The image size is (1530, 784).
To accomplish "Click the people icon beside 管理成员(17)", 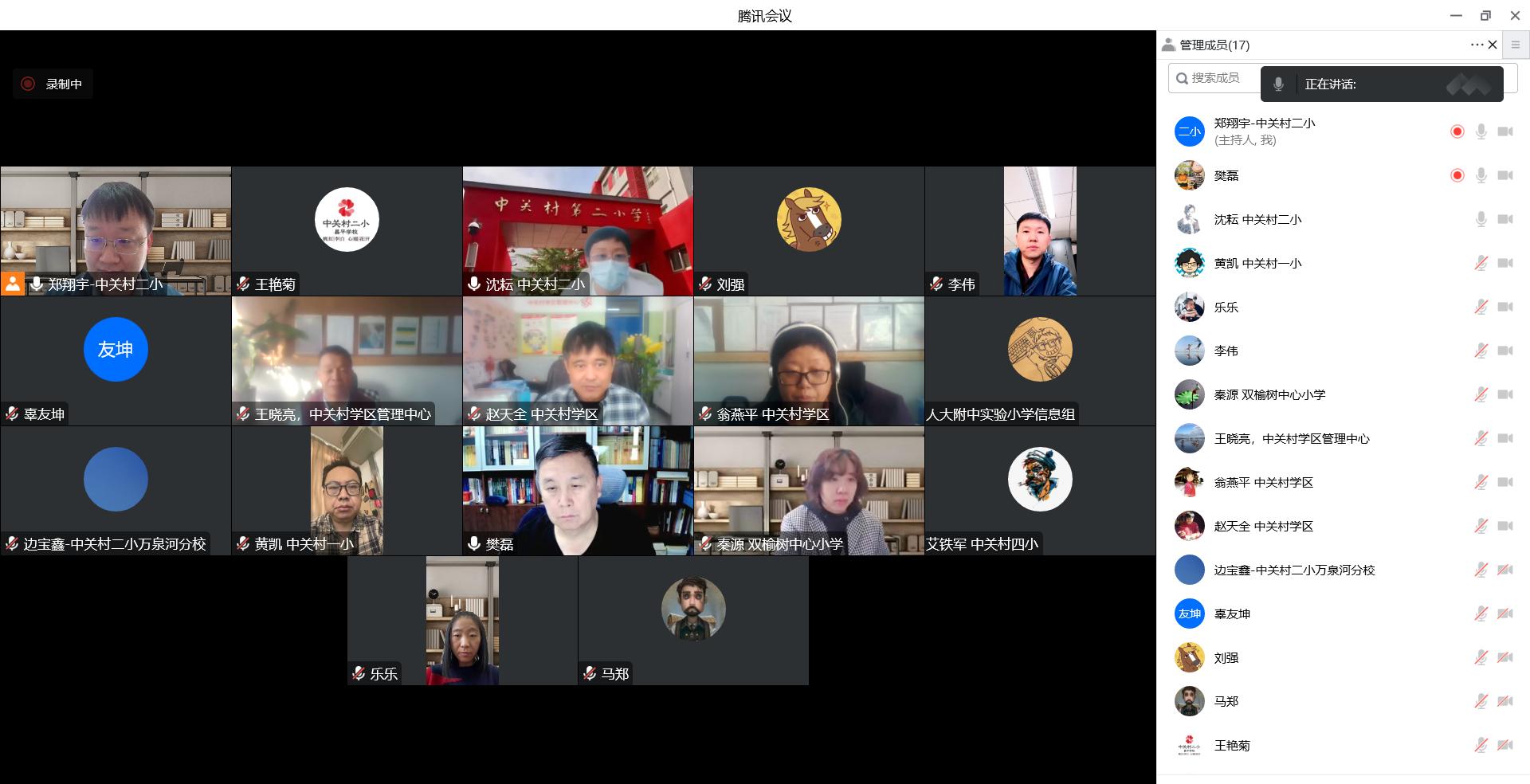I will click(1168, 45).
